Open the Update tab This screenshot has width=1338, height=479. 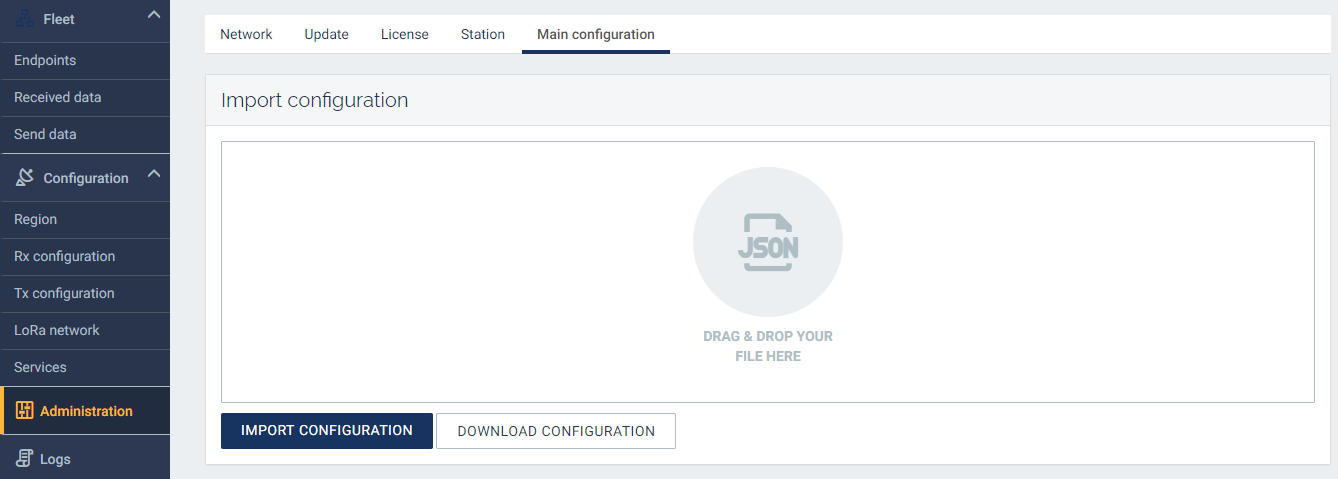326,34
